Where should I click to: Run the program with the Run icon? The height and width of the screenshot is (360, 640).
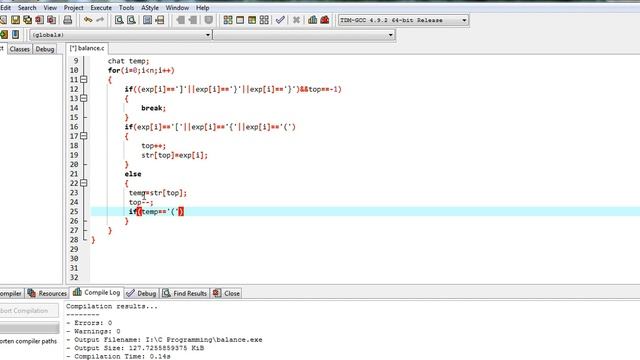pos(240,20)
